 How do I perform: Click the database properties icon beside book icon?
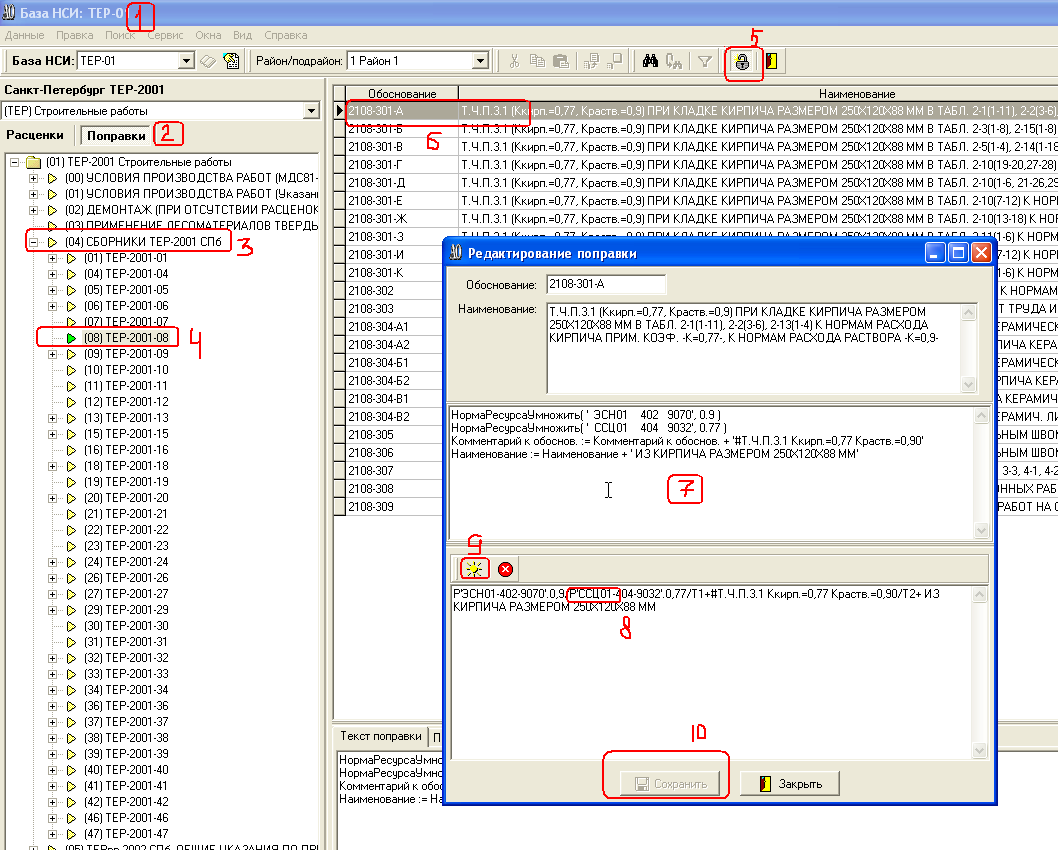click(x=231, y=61)
